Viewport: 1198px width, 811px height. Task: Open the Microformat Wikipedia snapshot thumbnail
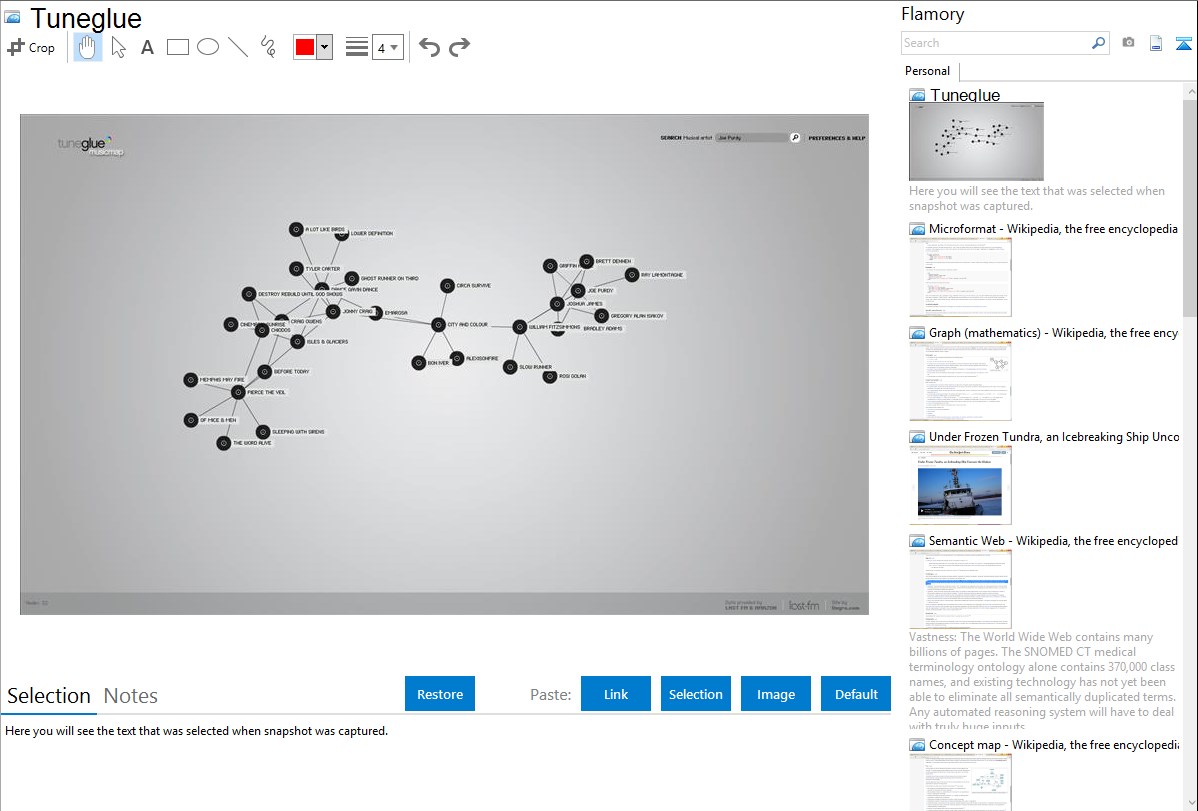click(x=960, y=277)
